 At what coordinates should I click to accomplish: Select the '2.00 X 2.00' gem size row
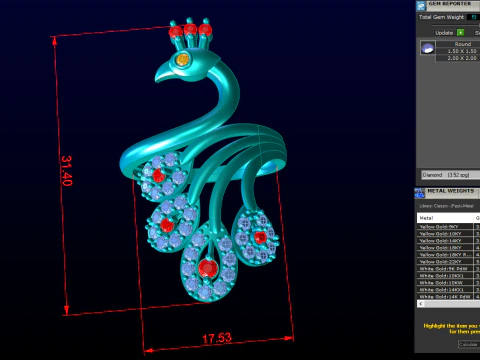458,58
